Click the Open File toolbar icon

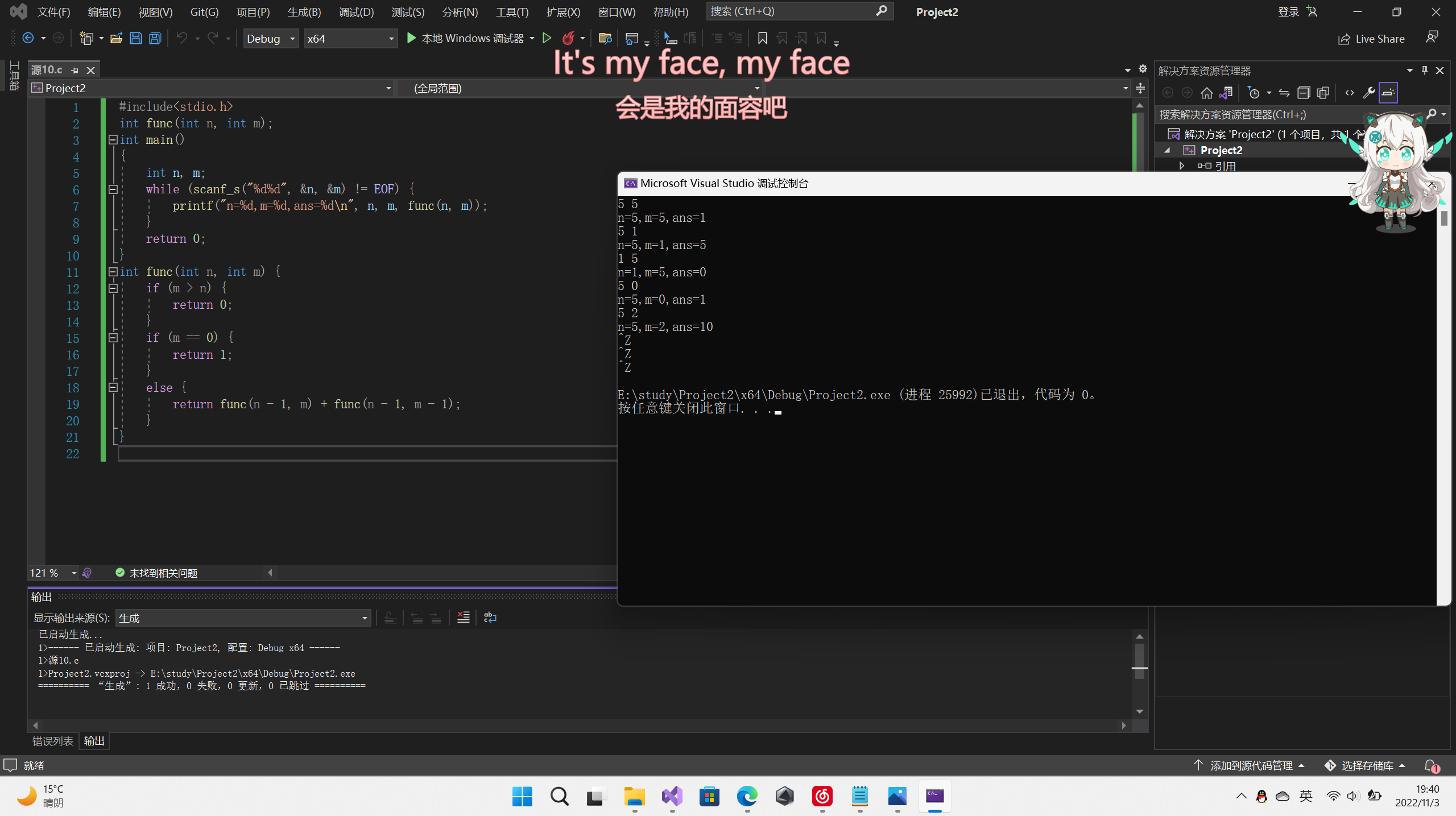tap(116, 39)
